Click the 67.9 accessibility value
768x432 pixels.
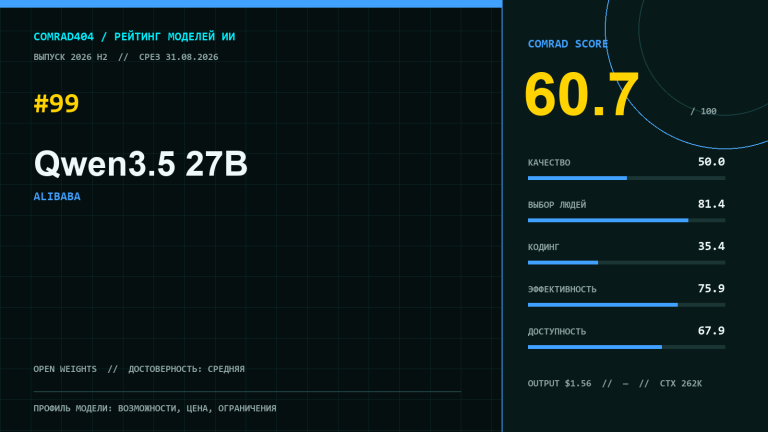[711, 331]
